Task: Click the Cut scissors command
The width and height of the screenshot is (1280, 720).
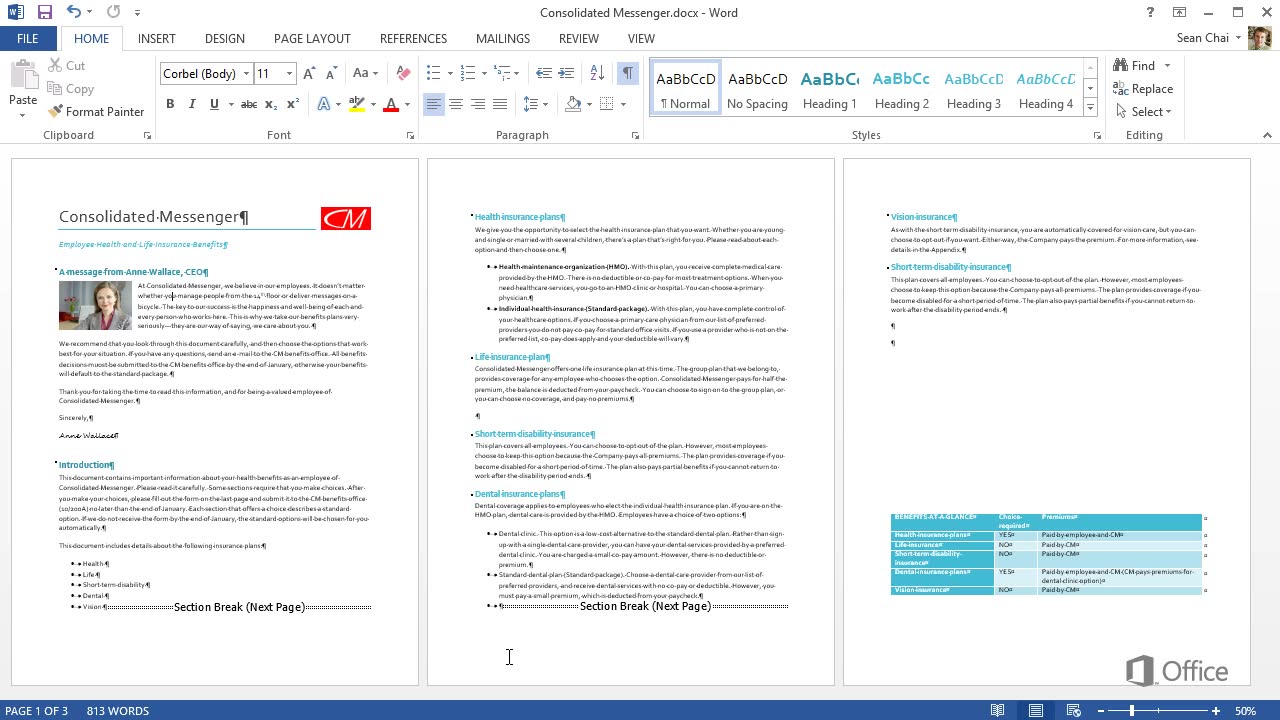Action: pos(67,65)
